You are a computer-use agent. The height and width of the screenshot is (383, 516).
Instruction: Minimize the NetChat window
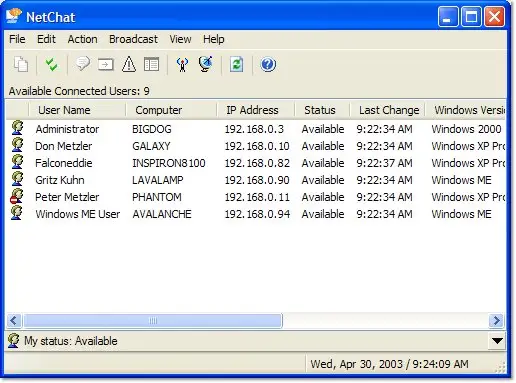click(x=448, y=16)
